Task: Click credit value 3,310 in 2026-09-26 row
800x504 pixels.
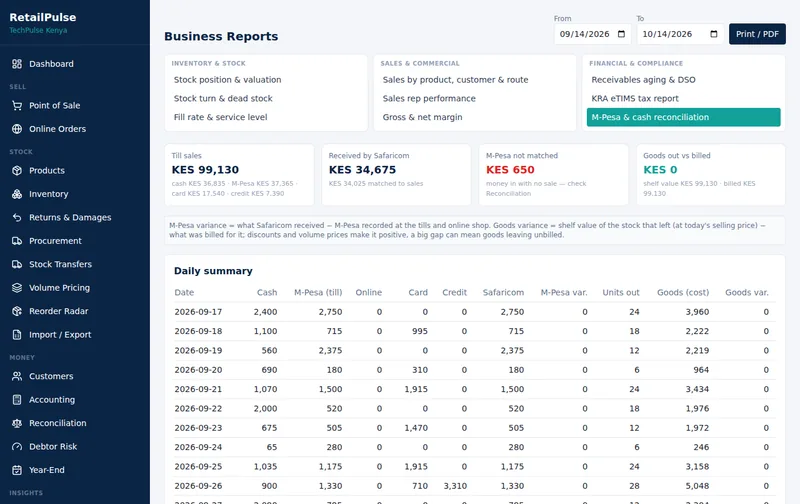Action: pyautogui.click(x=455, y=486)
